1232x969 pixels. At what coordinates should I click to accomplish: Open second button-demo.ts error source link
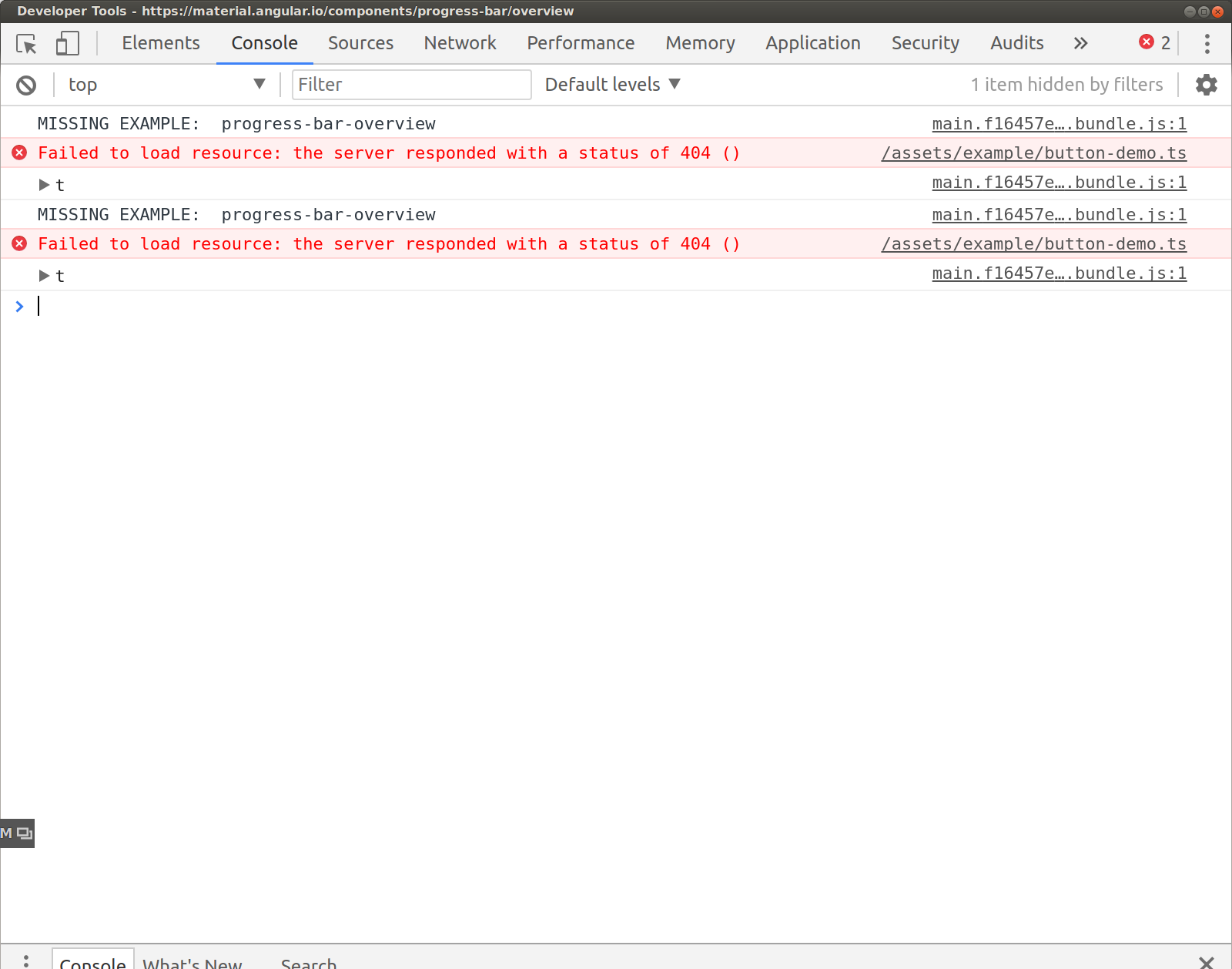(x=1033, y=244)
